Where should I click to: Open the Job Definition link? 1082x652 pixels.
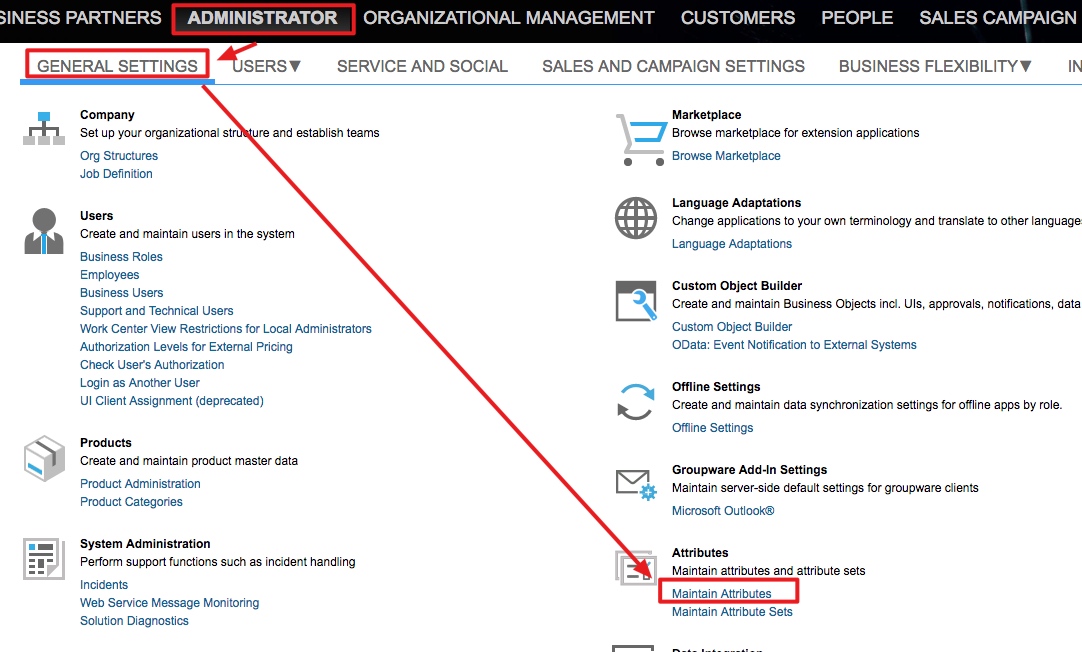click(116, 174)
